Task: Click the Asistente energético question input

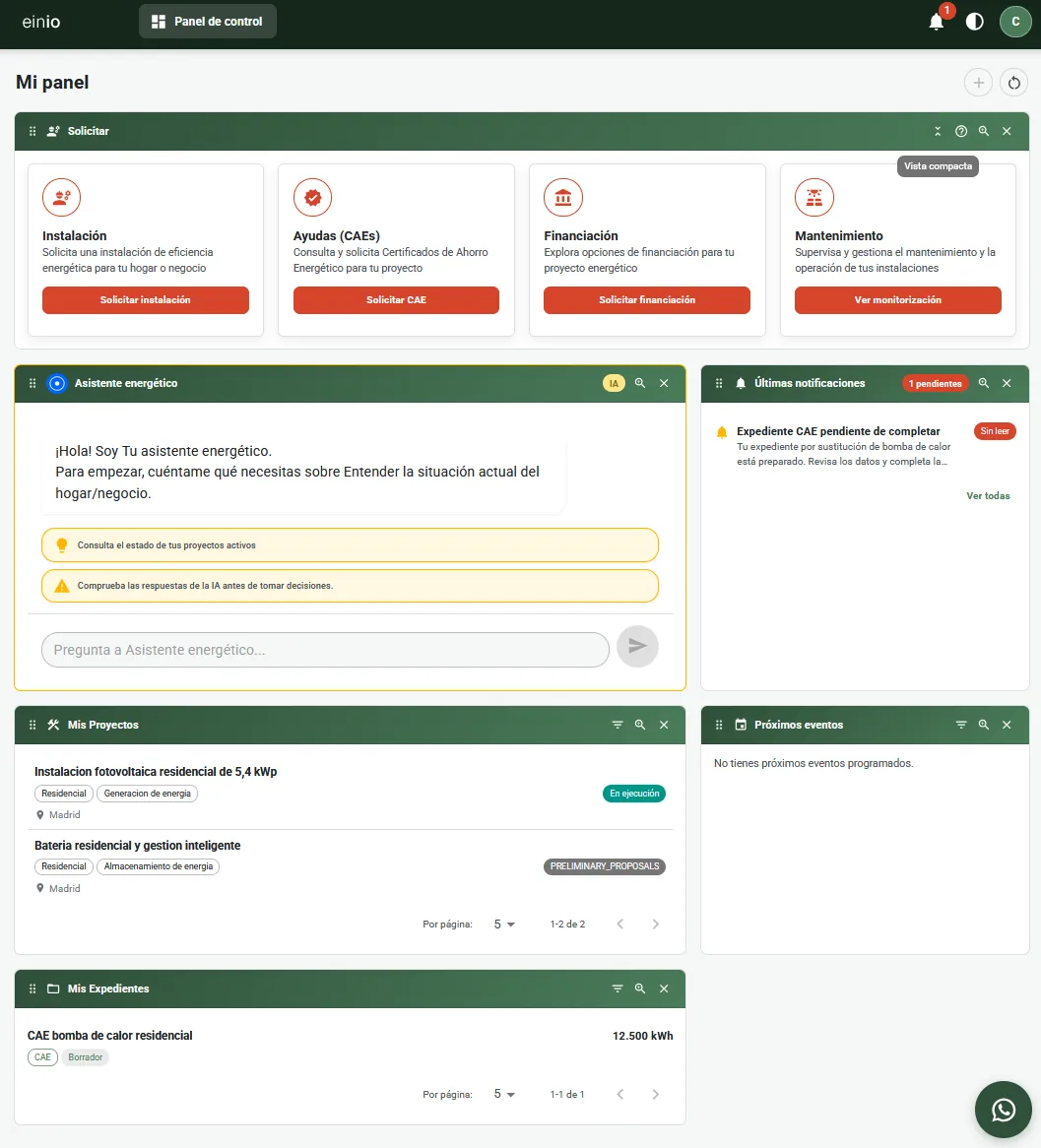Action: pyautogui.click(x=325, y=650)
